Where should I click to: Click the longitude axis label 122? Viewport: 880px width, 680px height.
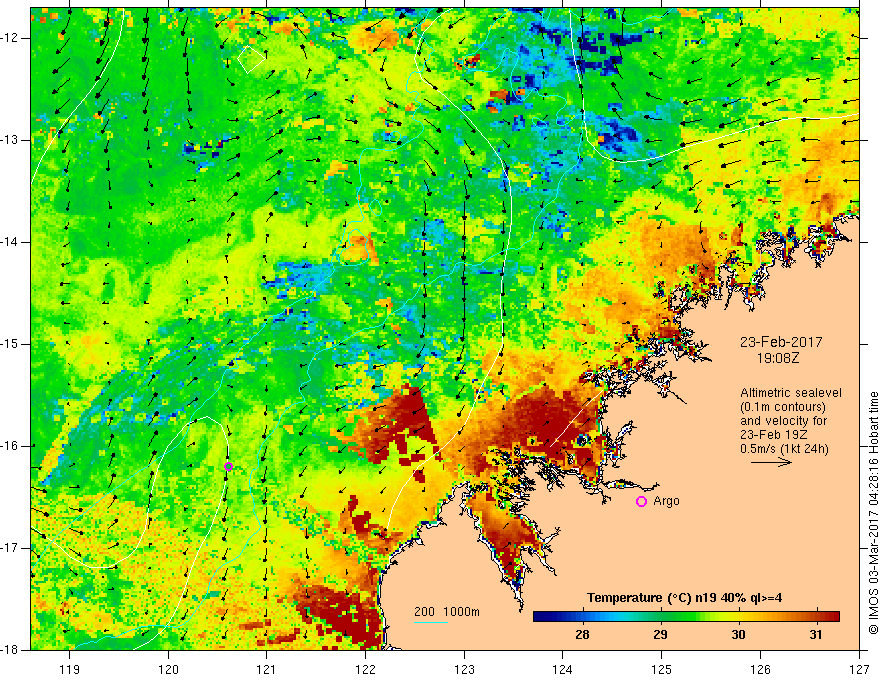pos(365,669)
